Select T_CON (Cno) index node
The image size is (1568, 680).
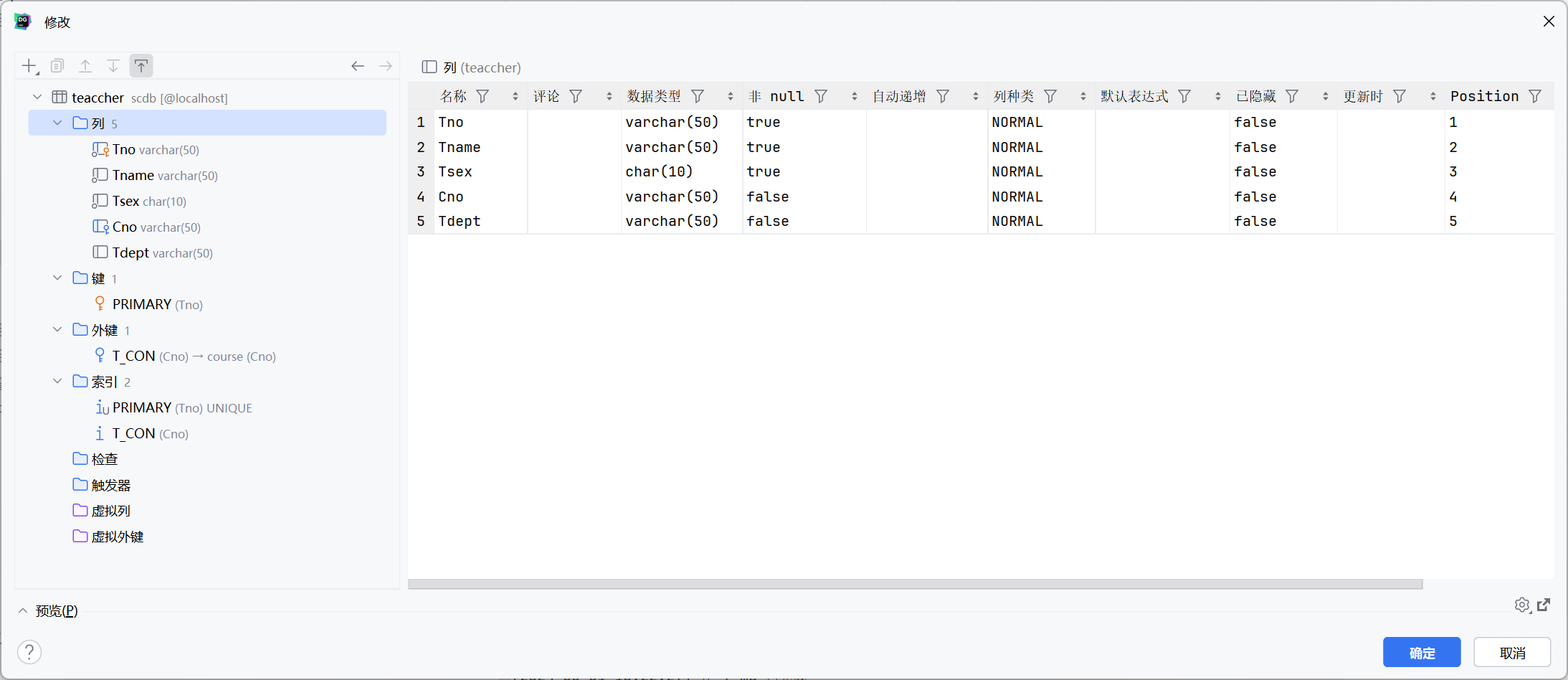point(141,433)
